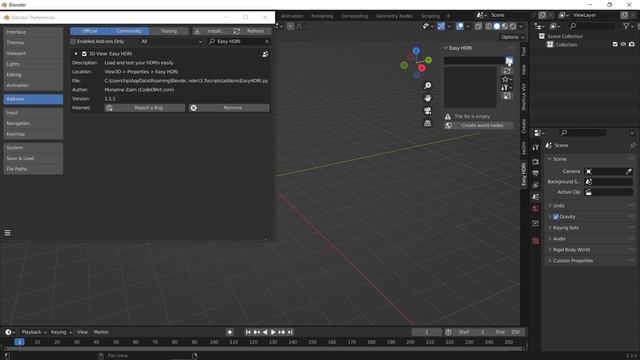The image size is (640, 360).
Task: Select solid viewport shading mode
Action: [497, 26]
